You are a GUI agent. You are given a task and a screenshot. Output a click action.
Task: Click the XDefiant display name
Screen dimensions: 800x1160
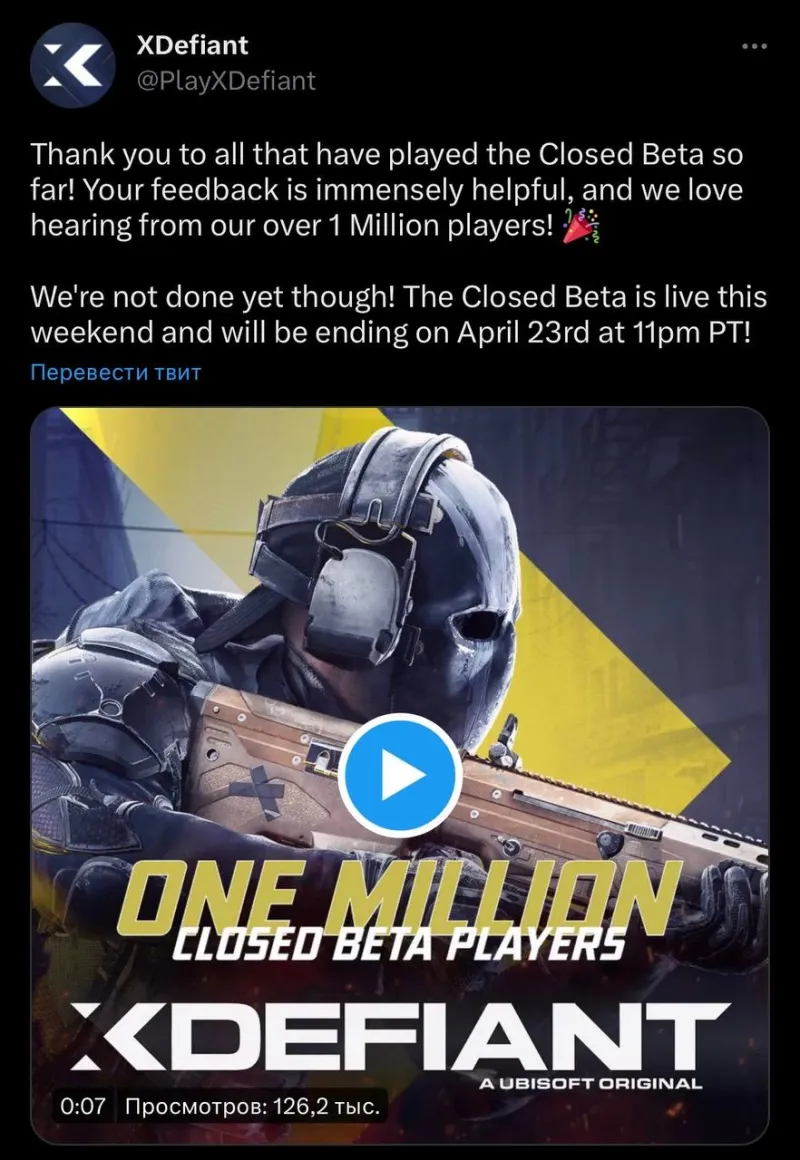click(x=192, y=45)
